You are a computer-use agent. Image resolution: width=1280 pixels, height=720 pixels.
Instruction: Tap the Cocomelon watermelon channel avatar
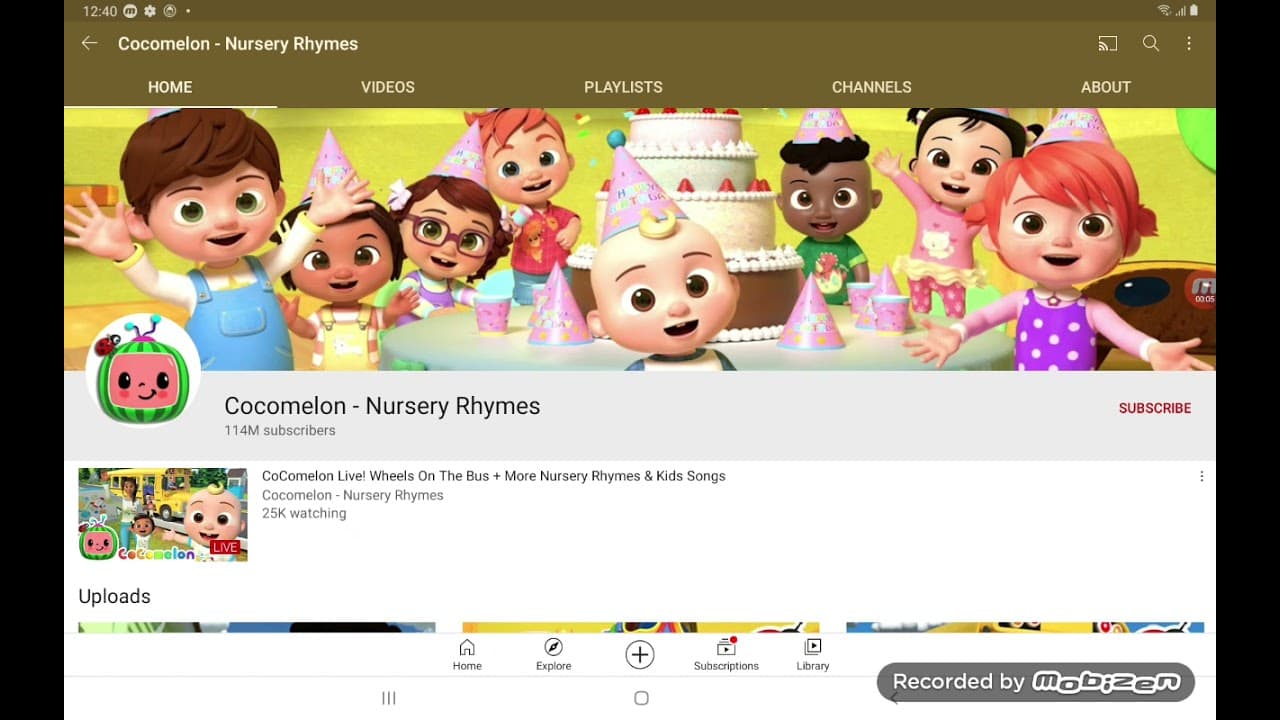(x=143, y=370)
